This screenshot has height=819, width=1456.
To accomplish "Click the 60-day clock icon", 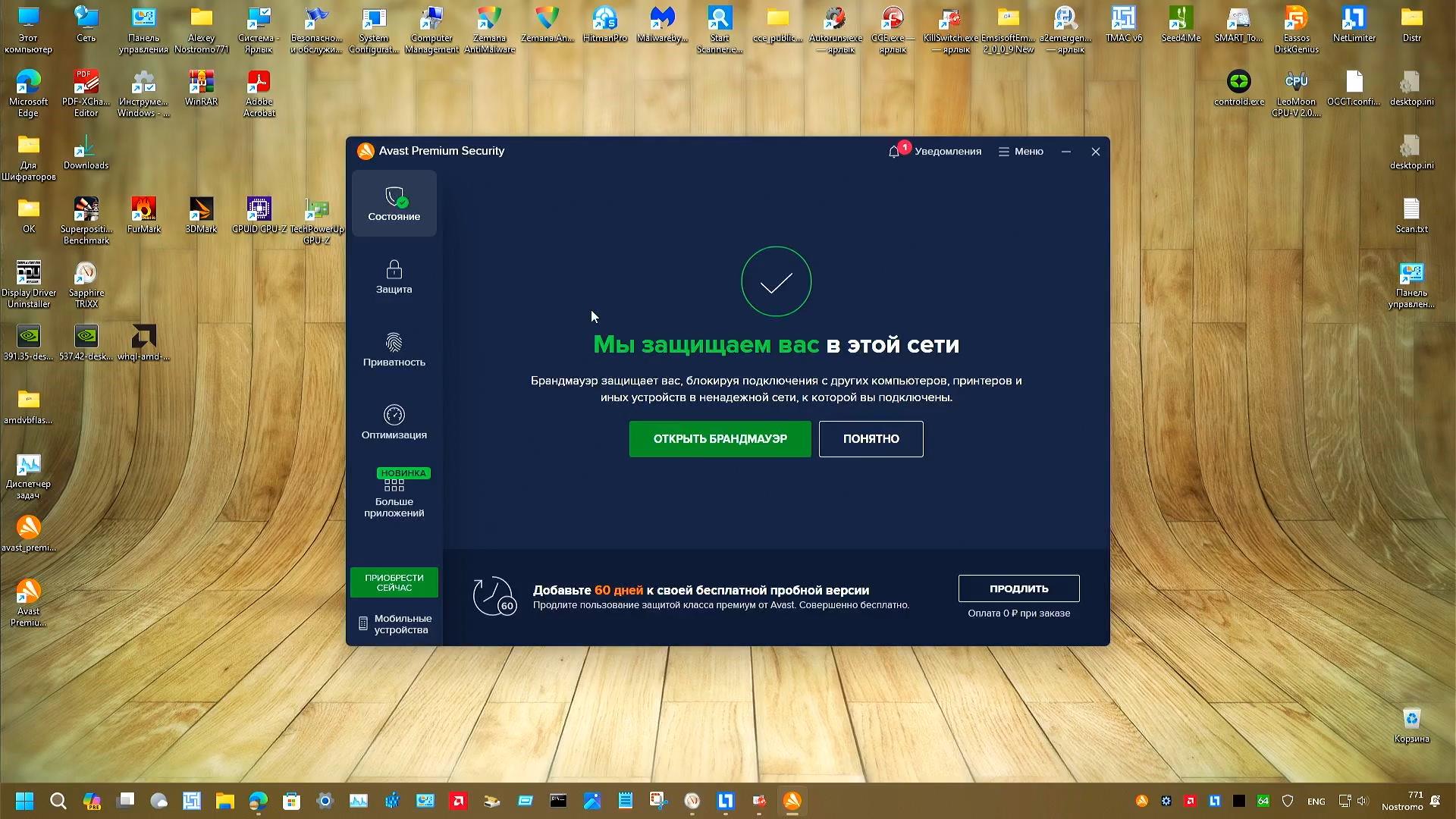I will tap(494, 596).
